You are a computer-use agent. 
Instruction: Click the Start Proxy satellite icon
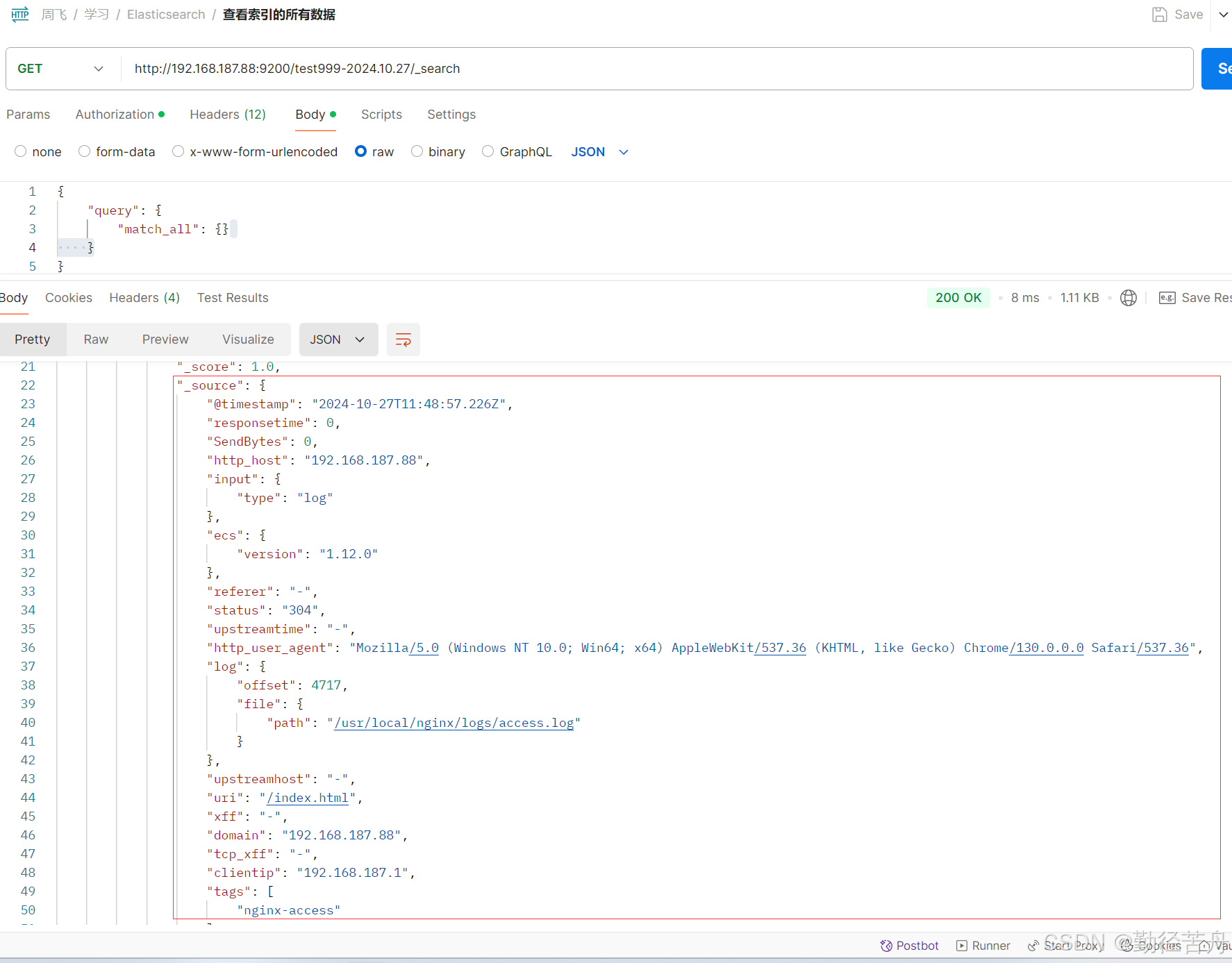click(1033, 946)
